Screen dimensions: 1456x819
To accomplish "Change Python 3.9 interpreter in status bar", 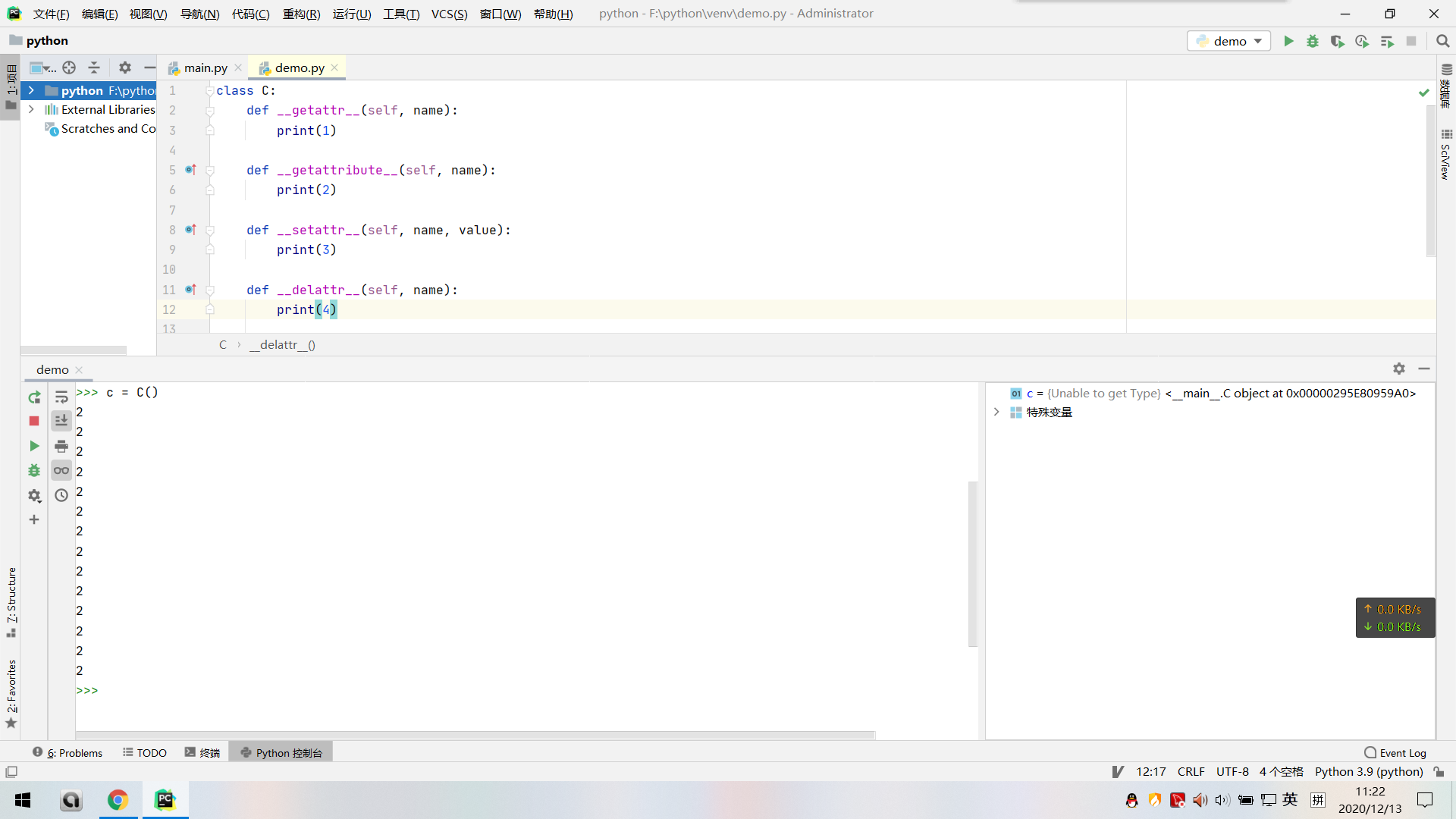I will pos(1369,772).
